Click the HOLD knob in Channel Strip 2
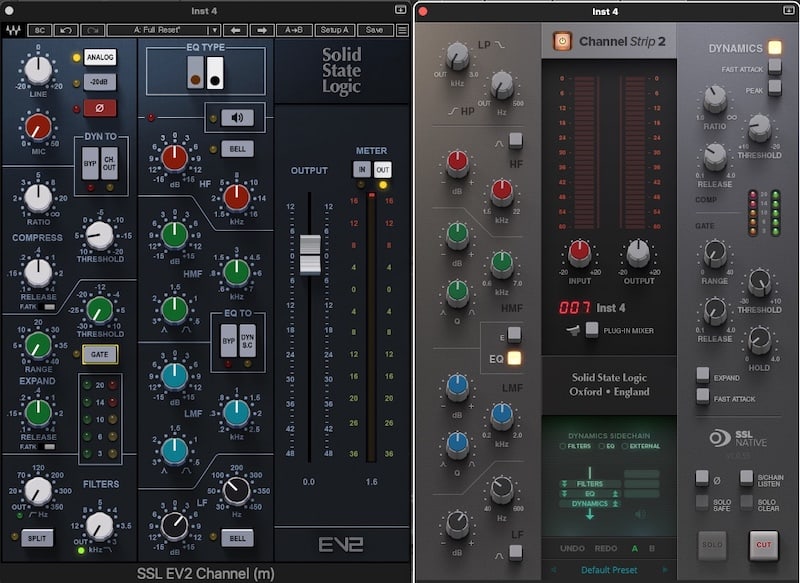Screen dimensions: 800x583 tap(759, 340)
